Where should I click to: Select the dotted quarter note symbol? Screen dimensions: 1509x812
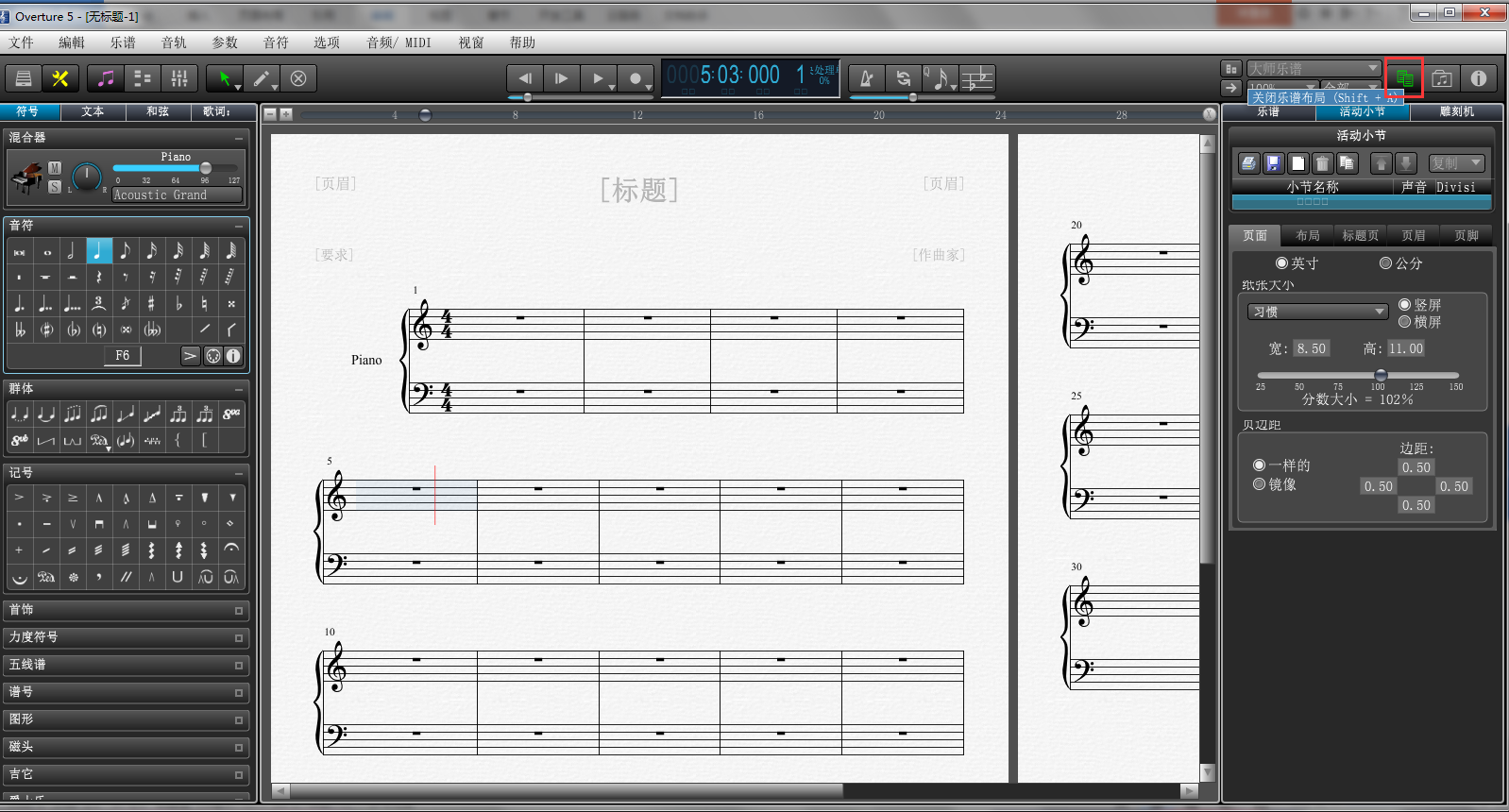[20, 304]
